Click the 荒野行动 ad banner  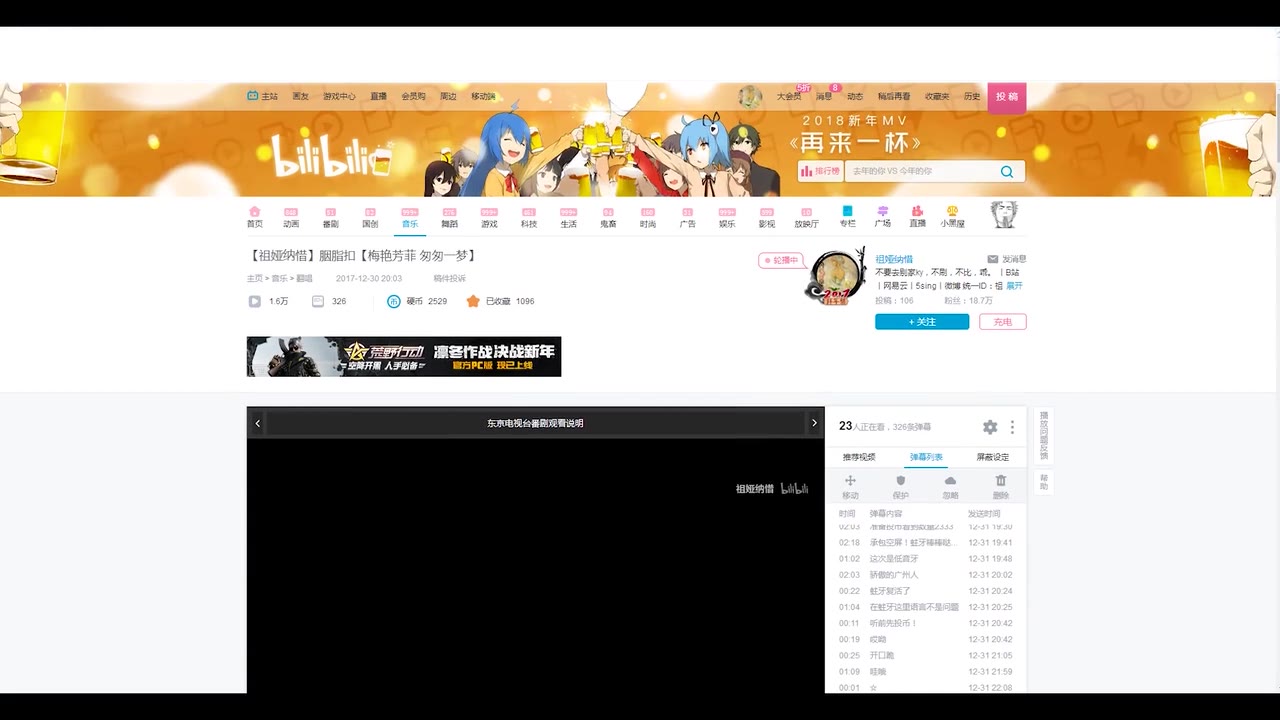click(x=404, y=356)
